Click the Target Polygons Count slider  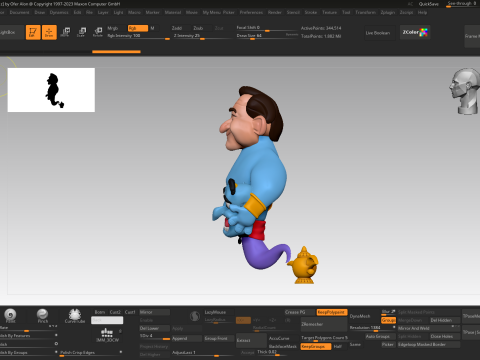(324, 338)
